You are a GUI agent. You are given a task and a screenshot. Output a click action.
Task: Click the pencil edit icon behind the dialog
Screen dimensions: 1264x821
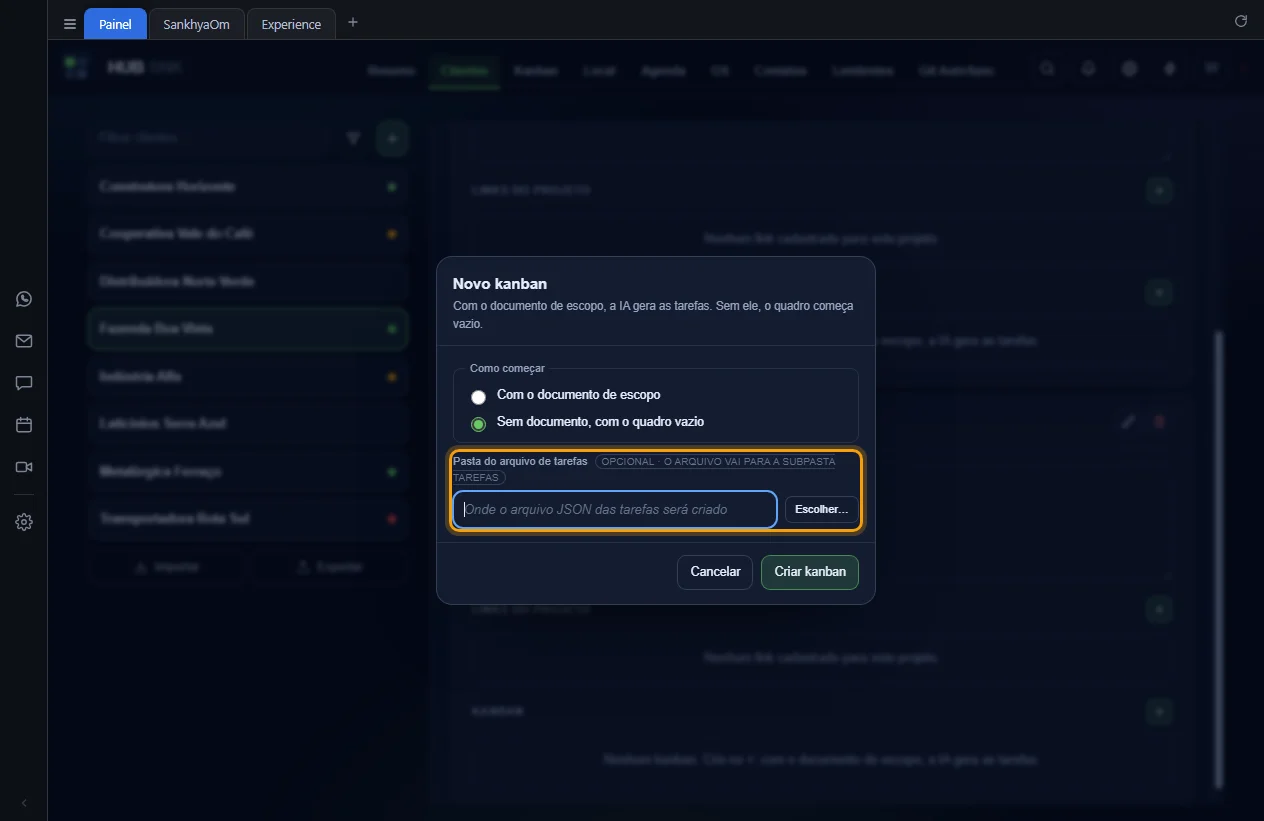pos(1128,422)
